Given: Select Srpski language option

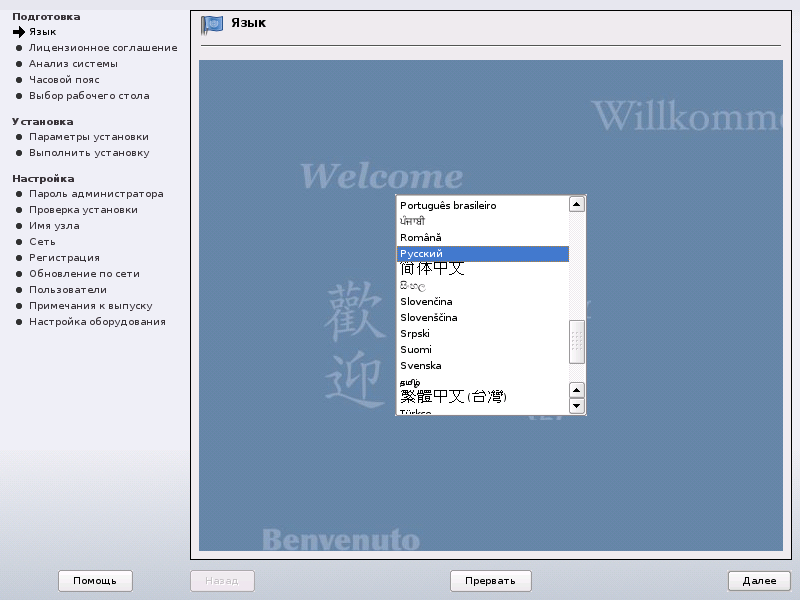Looking at the screenshot, I should [416, 333].
